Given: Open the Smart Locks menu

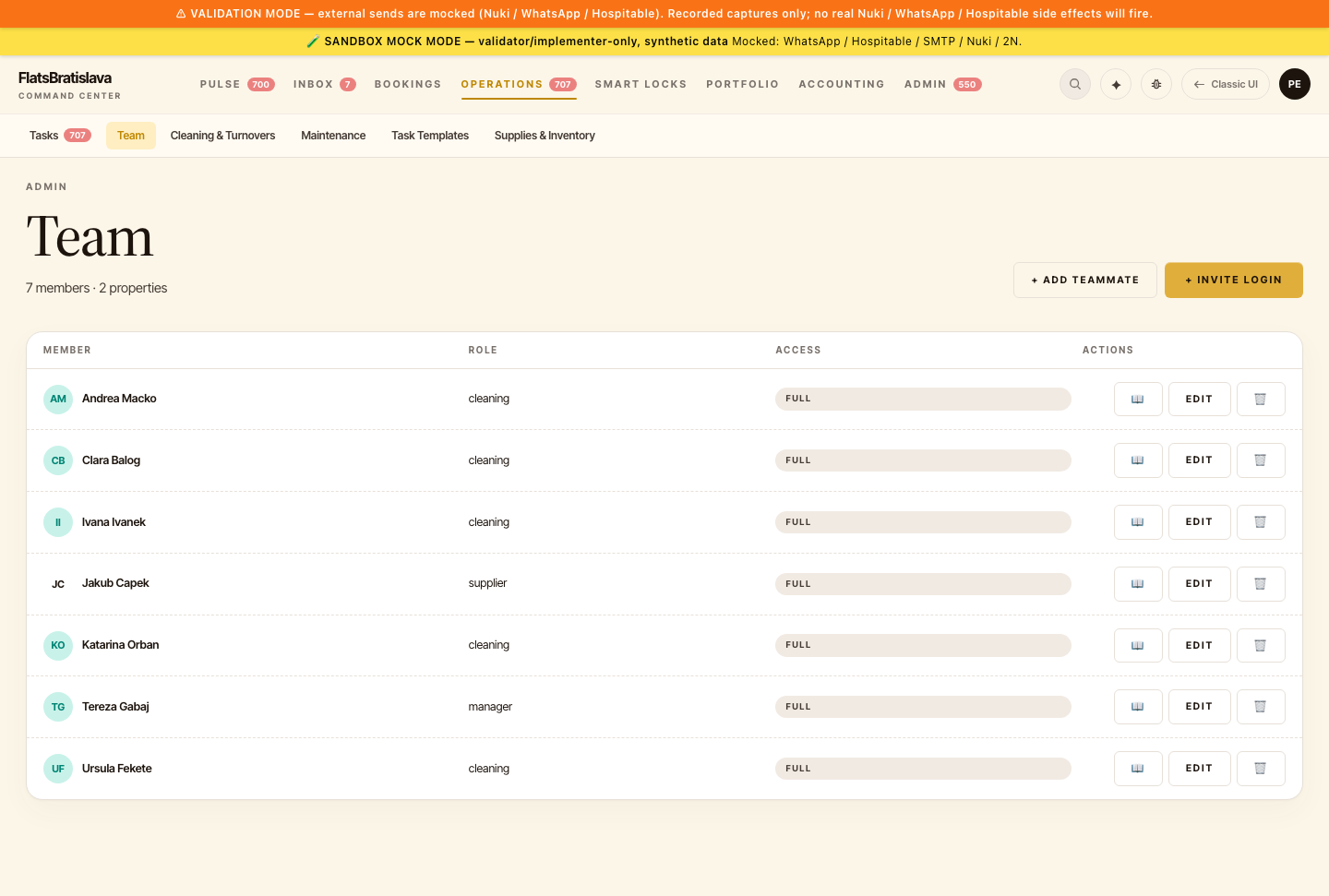Looking at the screenshot, I should click(641, 84).
